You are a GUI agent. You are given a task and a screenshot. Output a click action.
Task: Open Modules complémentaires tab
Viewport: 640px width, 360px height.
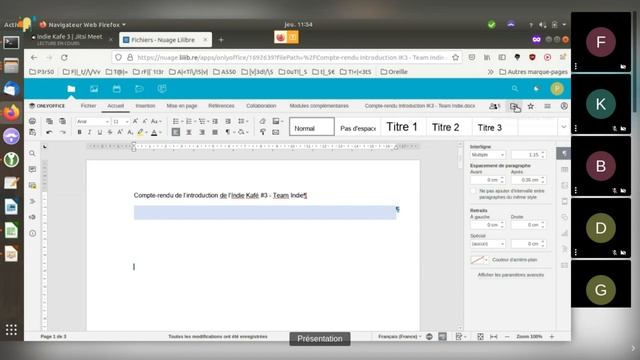319,106
